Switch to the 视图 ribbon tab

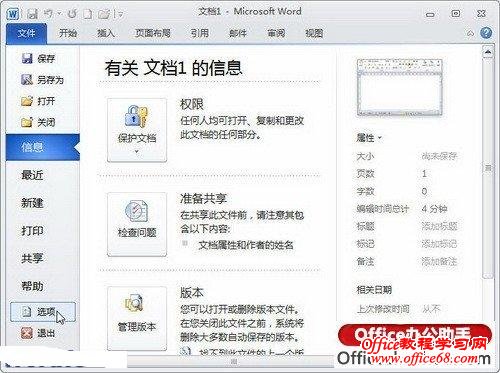[x=314, y=33]
